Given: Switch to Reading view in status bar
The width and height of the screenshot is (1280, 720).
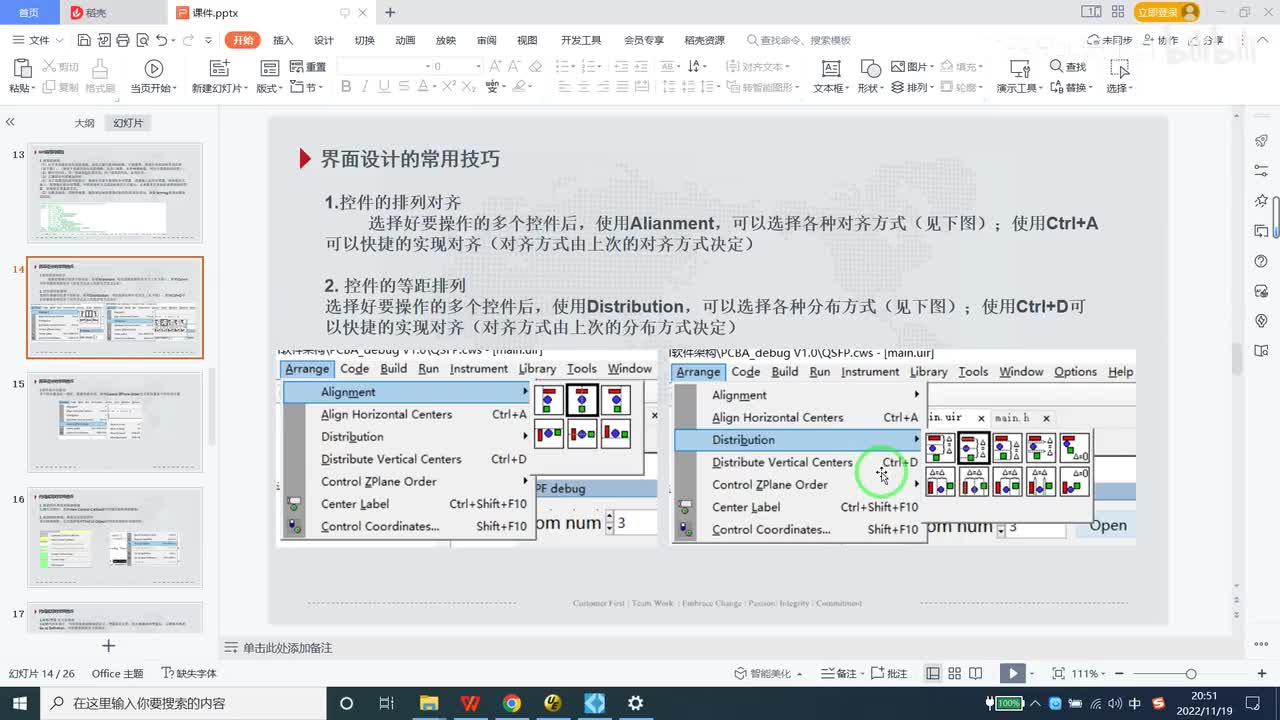Looking at the screenshot, I should tap(976, 674).
